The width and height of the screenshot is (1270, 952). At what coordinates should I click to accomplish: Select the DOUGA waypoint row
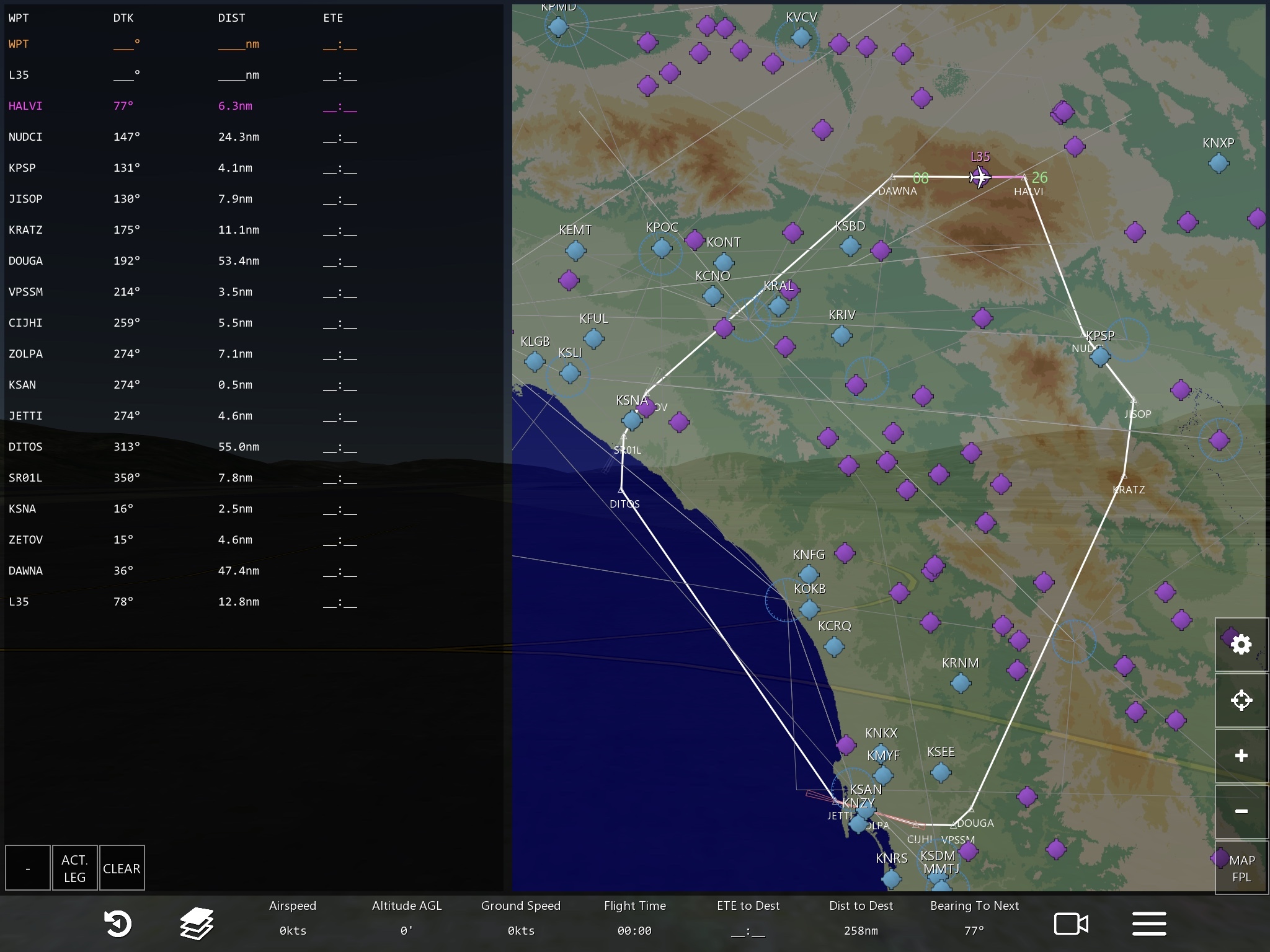(25, 261)
